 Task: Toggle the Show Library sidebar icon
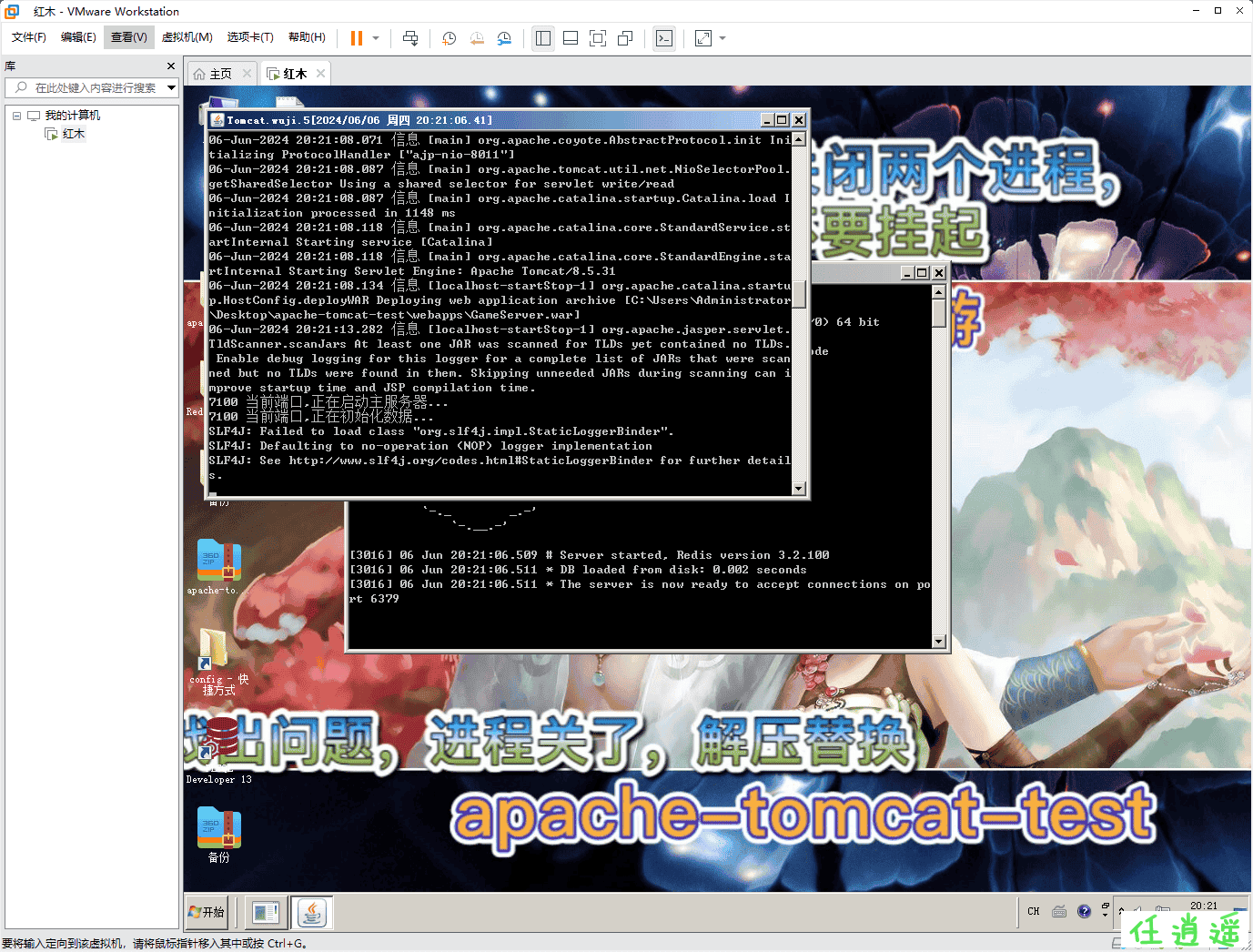click(543, 38)
